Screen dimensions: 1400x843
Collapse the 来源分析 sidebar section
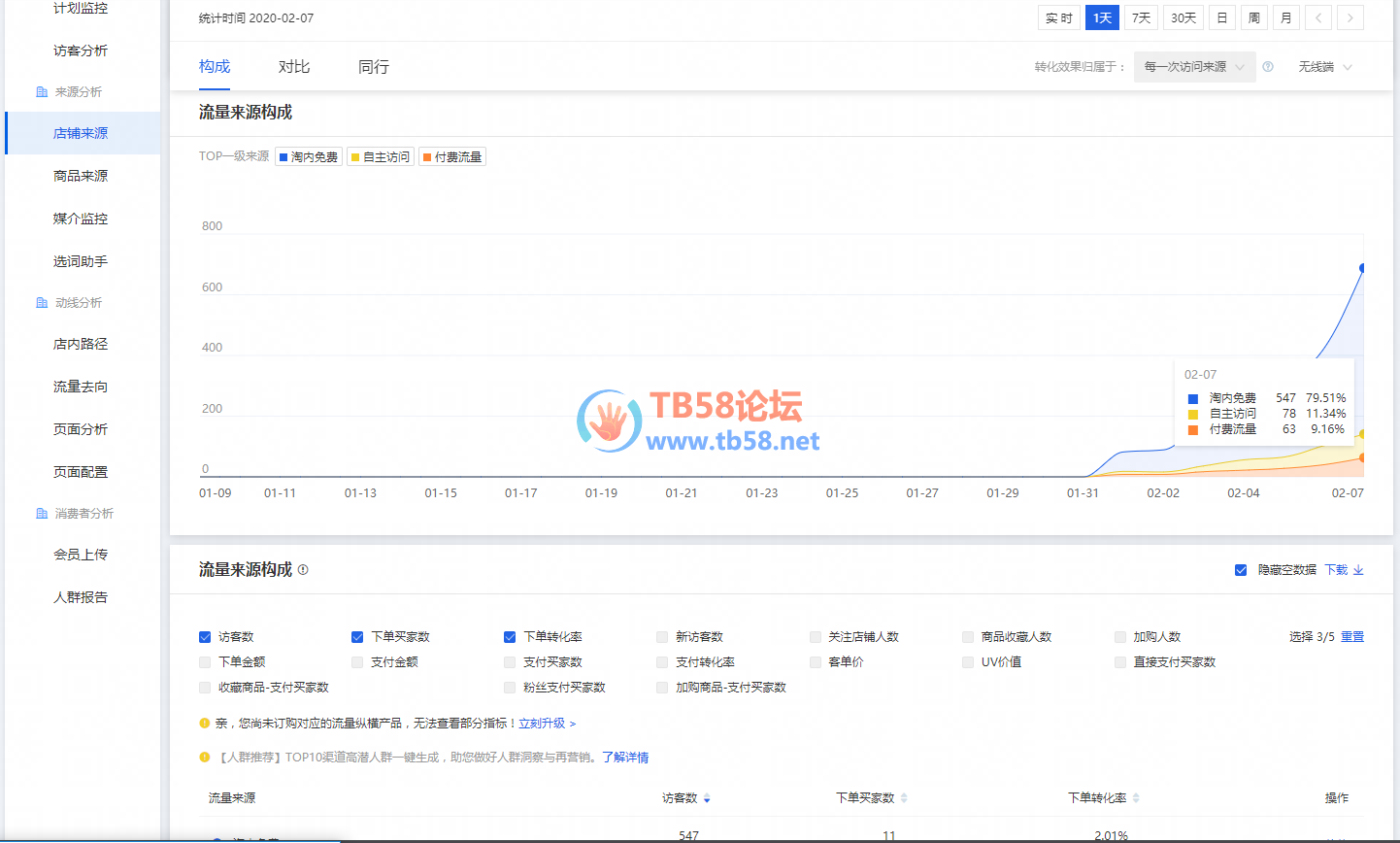(78, 92)
